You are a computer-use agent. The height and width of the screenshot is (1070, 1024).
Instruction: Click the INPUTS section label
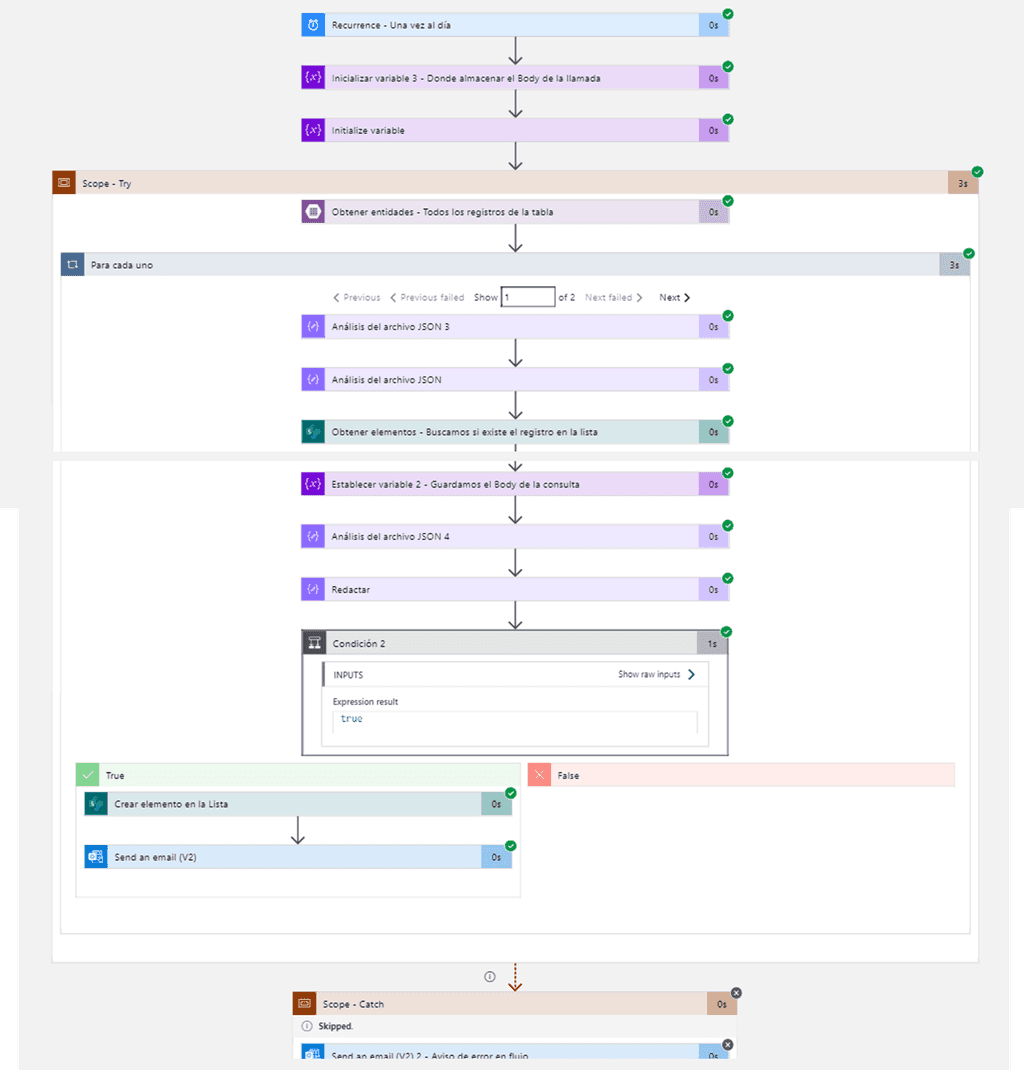tap(348, 675)
